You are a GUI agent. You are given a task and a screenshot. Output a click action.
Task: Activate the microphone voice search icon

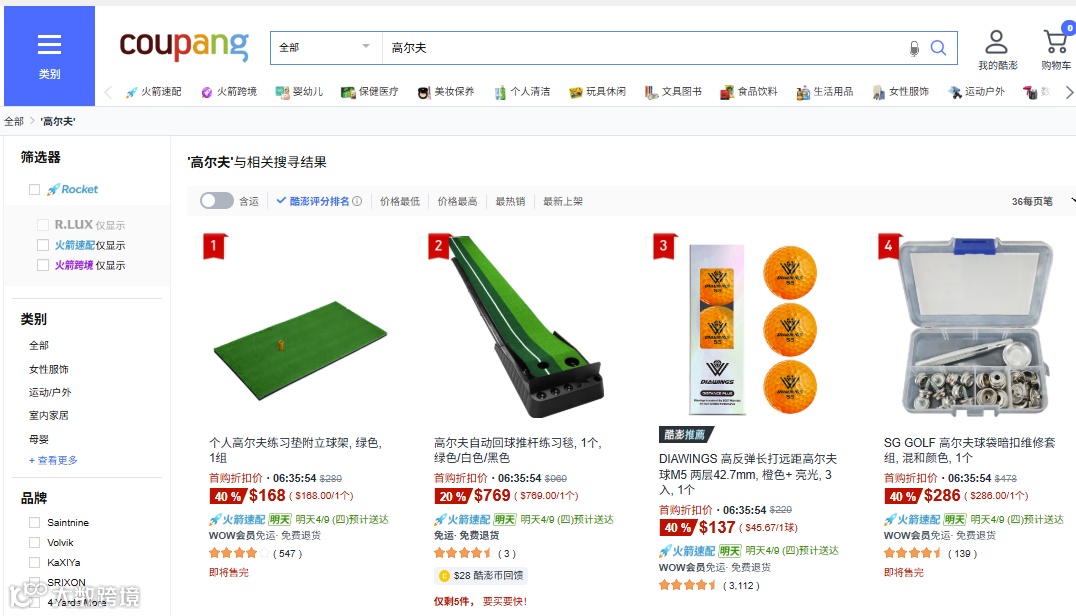[x=914, y=48]
